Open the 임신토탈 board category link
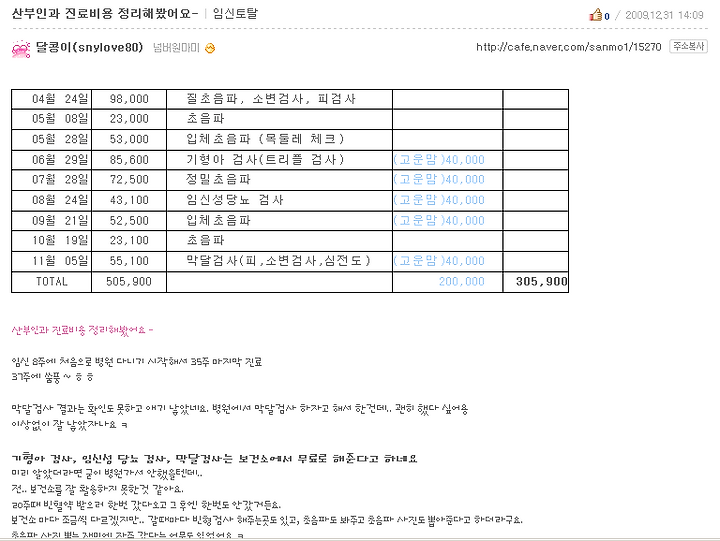The width and height of the screenshot is (720, 541). (x=235, y=14)
